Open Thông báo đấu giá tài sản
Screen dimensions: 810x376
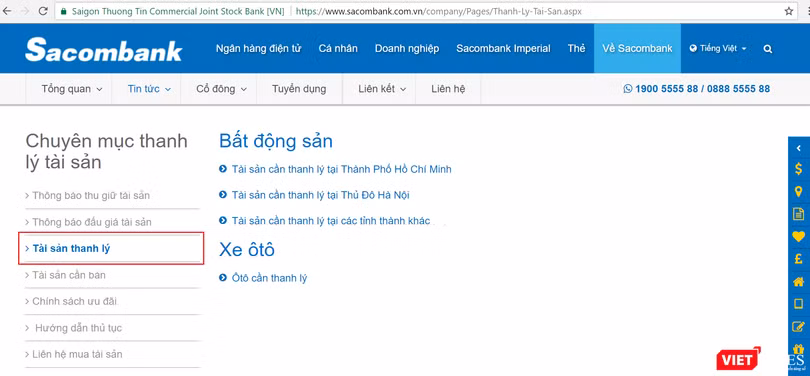(92, 222)
